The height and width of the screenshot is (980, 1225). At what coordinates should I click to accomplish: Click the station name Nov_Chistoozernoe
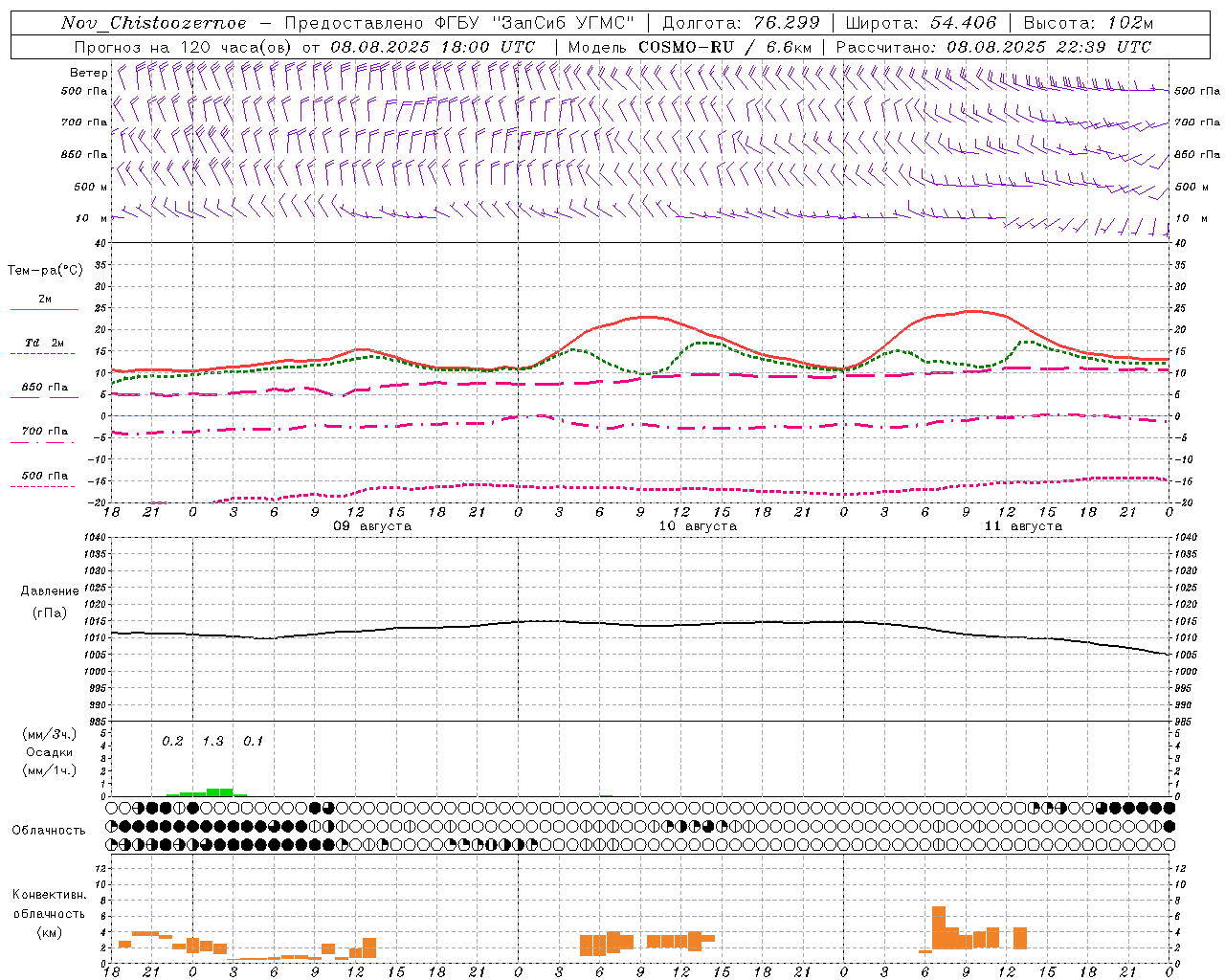click(x=153, y=23)
